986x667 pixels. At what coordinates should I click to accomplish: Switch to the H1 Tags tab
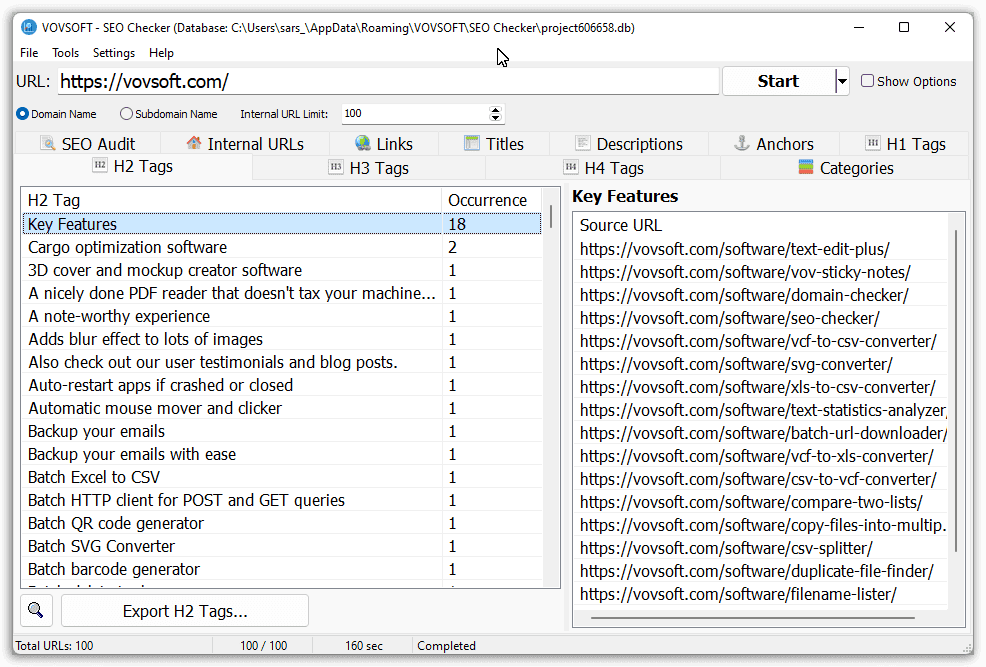[x=904, y=144]
